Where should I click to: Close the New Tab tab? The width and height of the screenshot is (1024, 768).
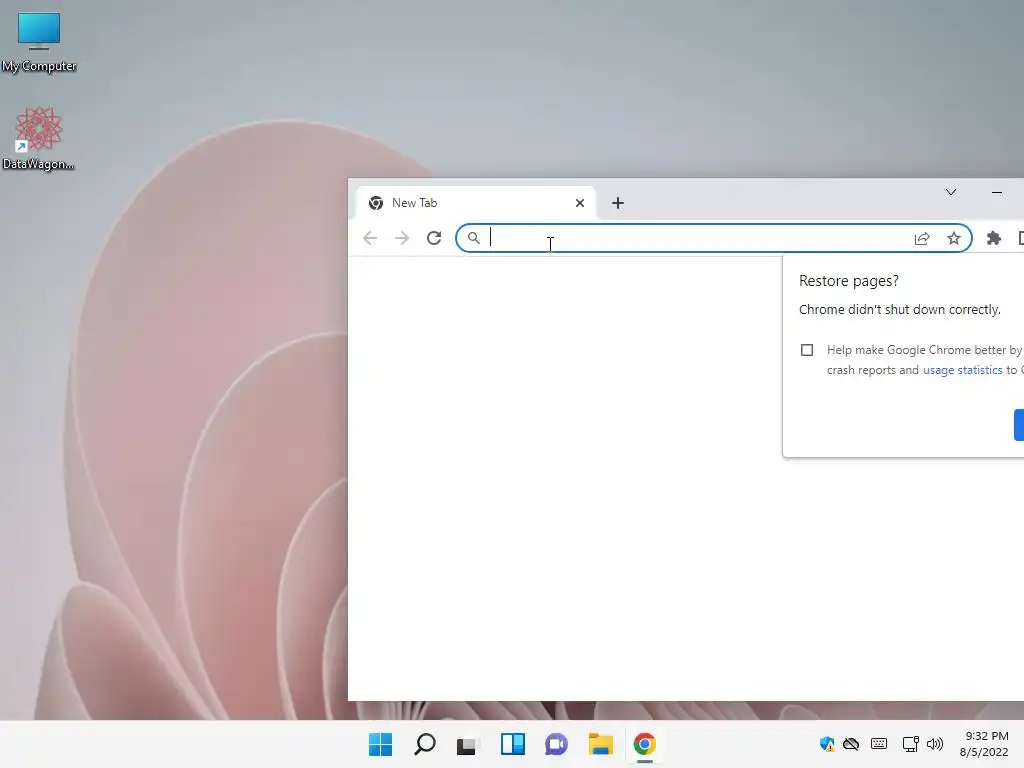[580, 203]
